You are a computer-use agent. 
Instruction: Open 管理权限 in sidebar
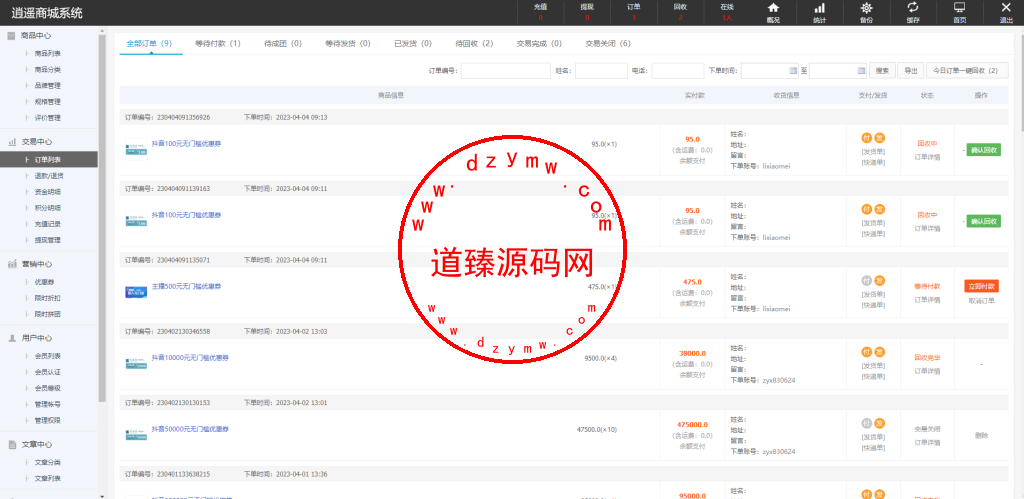point(50,420)
